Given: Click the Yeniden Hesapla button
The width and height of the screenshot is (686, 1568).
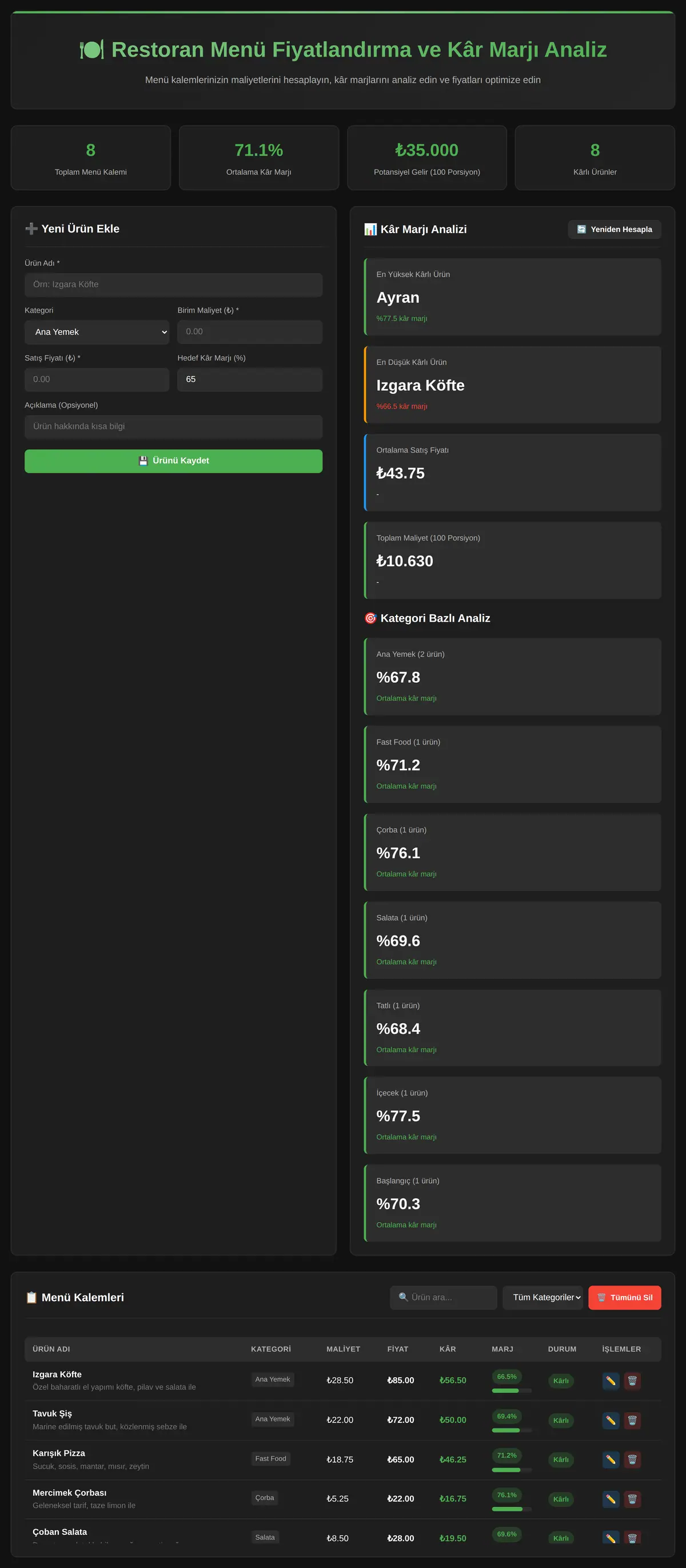Looking at the screenshot, I should tap(614, 230).
